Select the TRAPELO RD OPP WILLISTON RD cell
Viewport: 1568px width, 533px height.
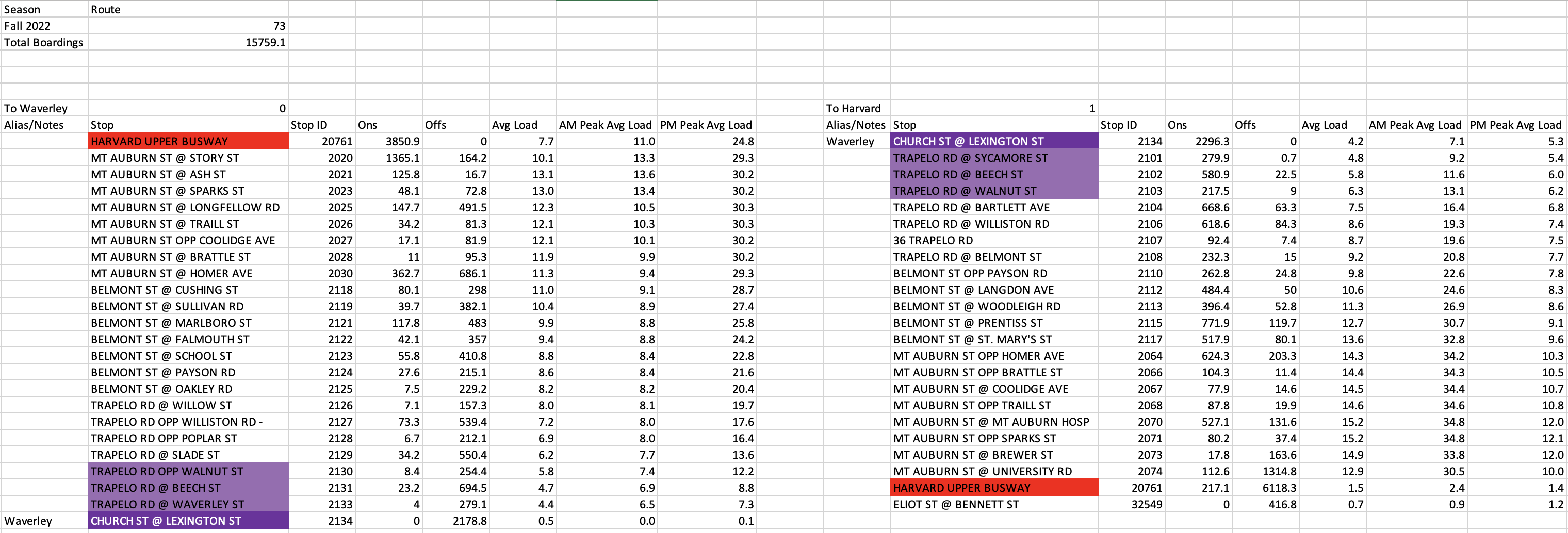coord(187,422)
